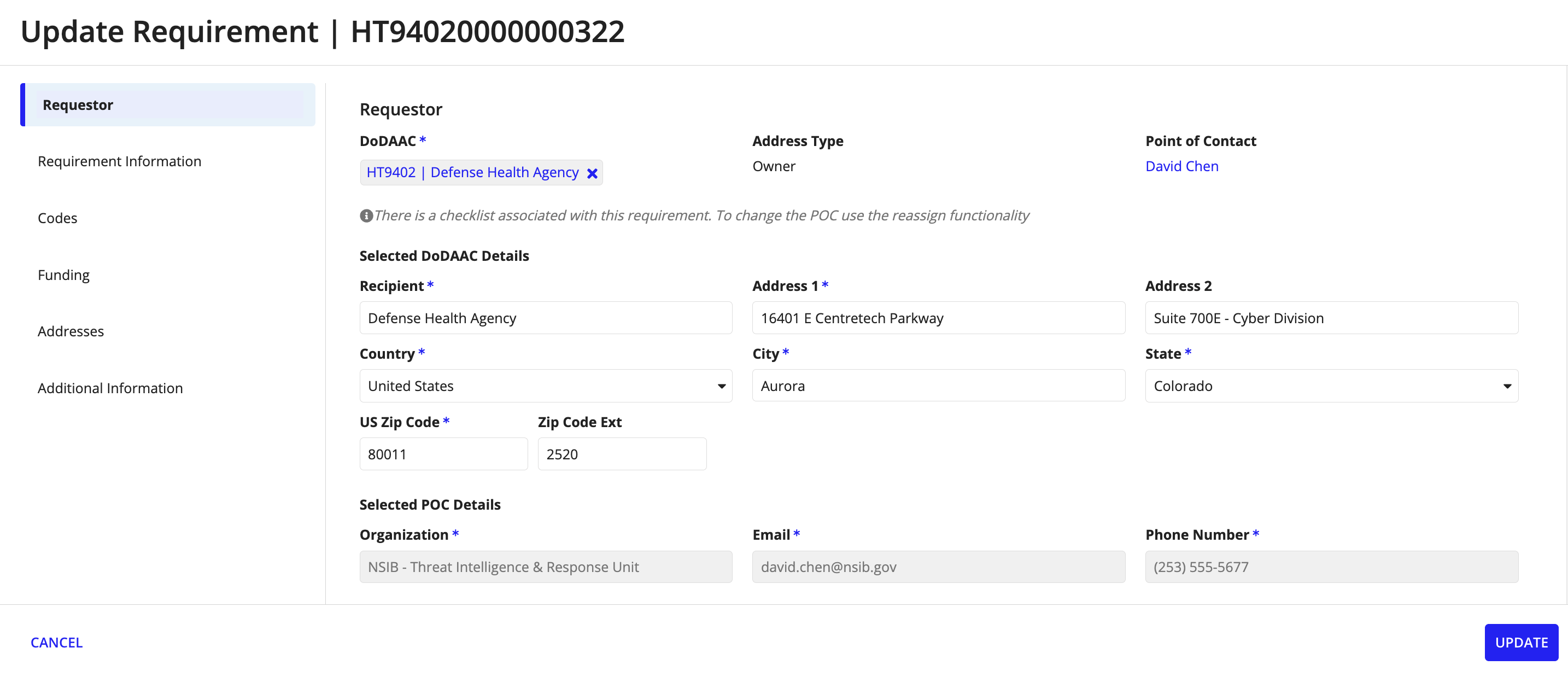Navigate to the Addresses section
Screen dimensions: 1568x677
coord(71,331)
